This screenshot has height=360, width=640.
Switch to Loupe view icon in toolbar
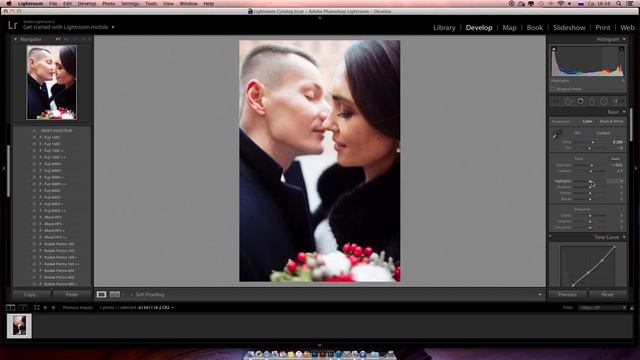click(101, 294)
